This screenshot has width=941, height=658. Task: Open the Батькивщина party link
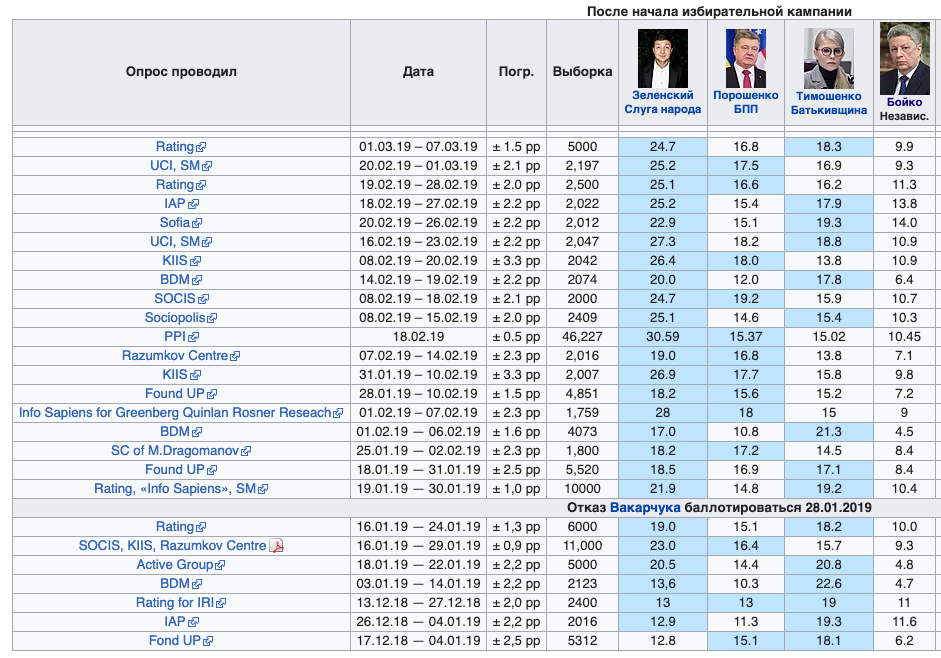[x=828, y=110]
